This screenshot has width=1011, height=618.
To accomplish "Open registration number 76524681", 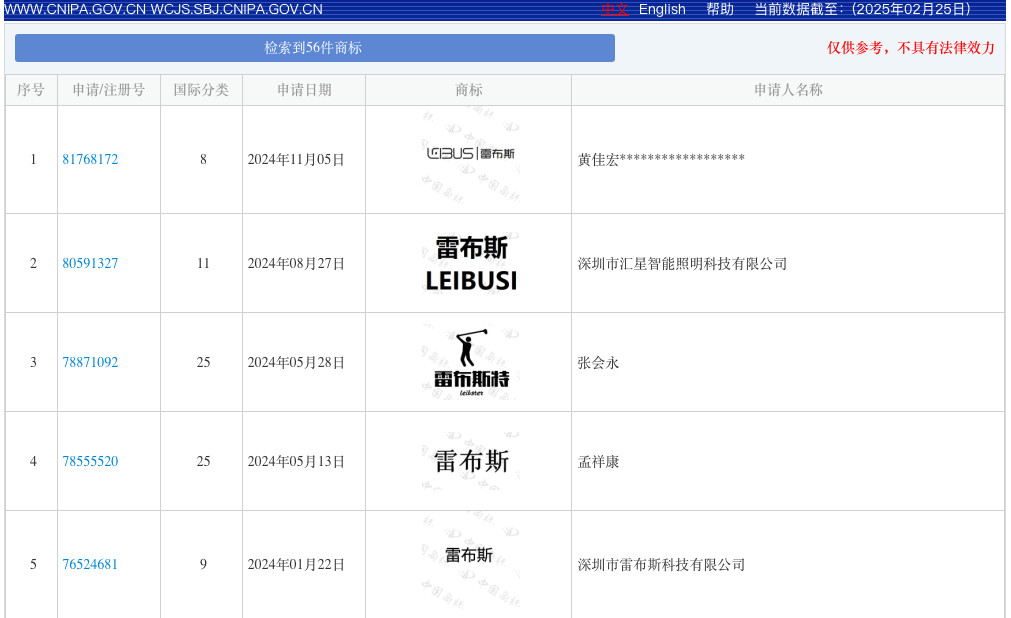I will [x=90, y=565].
